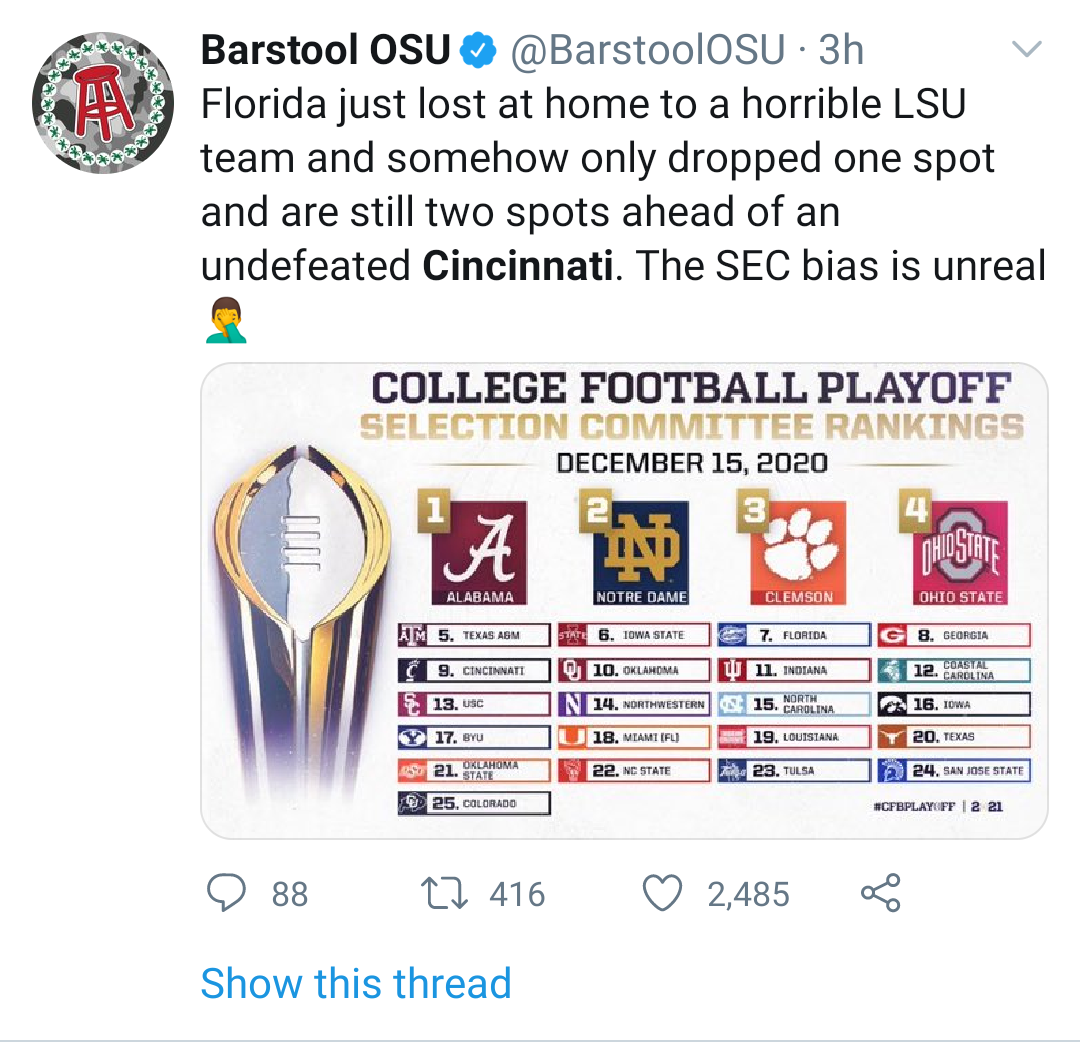Click the blue verified badge
The height and width of the screenshot is (1051, 1080).
478,50
